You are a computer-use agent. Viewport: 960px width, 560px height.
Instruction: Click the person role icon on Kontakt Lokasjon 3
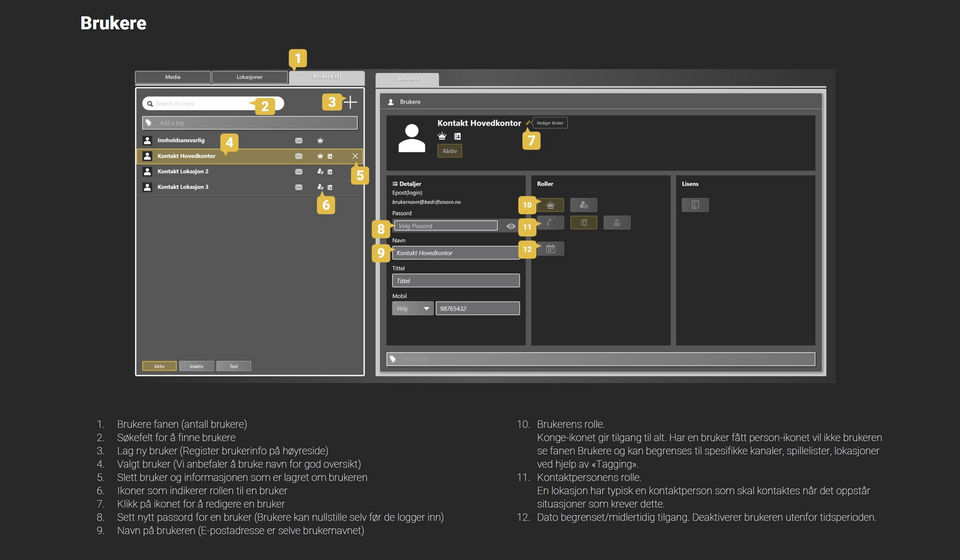pos(320,187)
